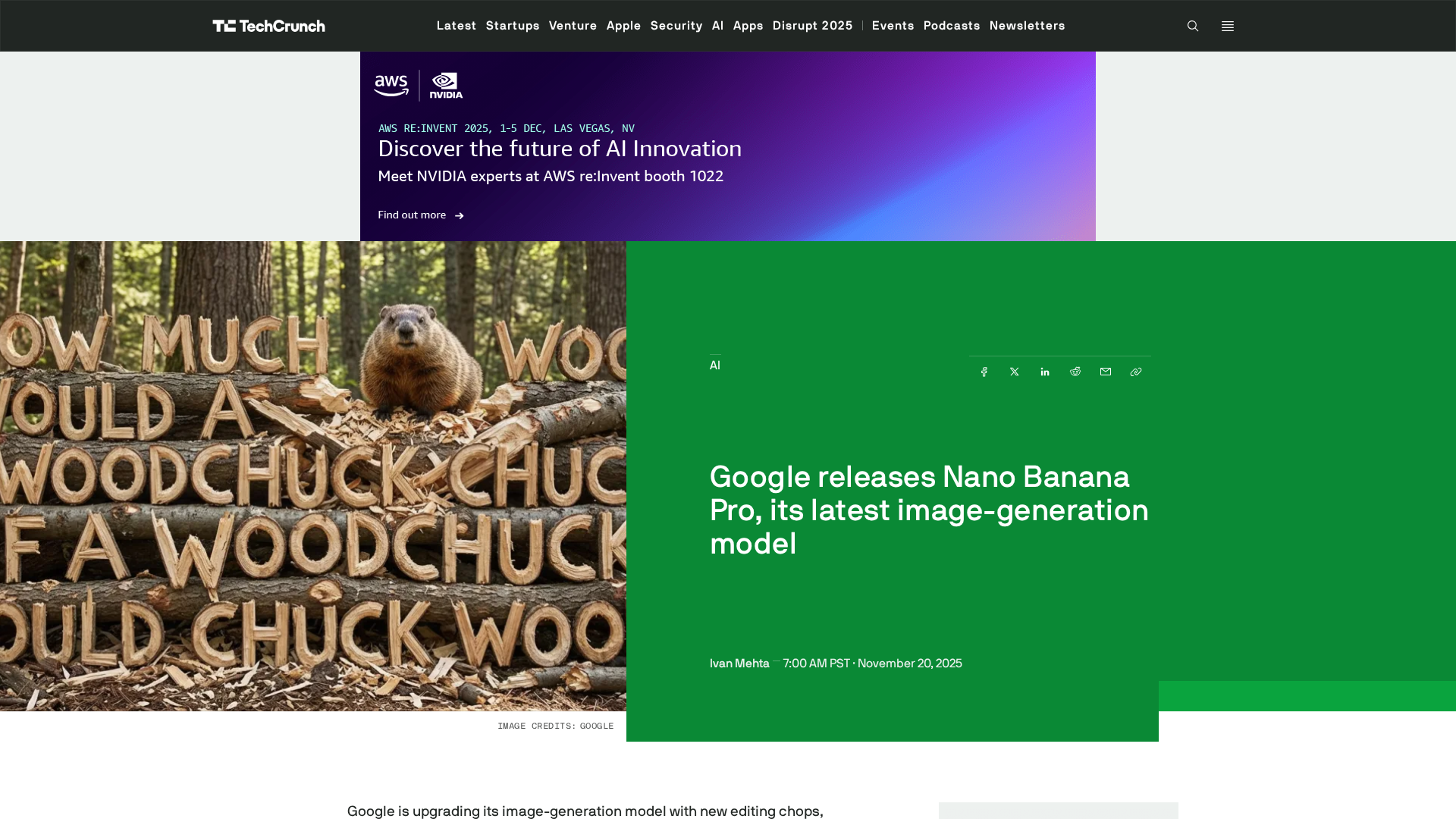1456x819 pixels.
Task: Click the woodchuck hero image
Action: point(312,476)
